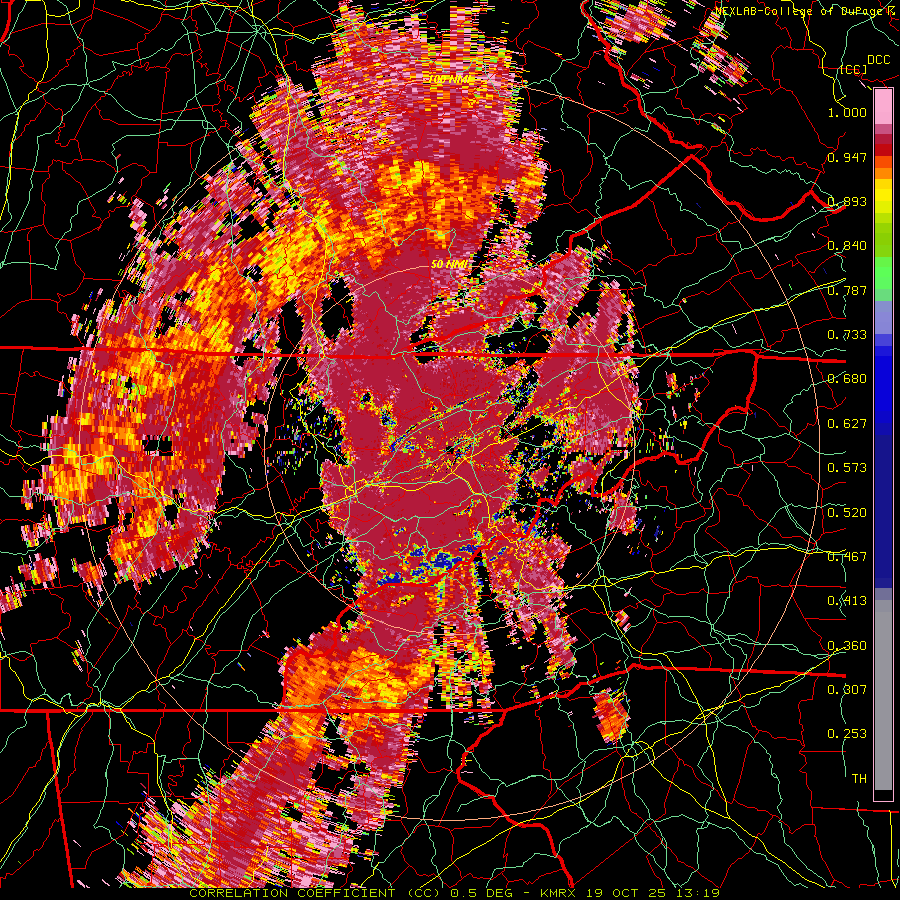Pick the light pink top segment of the color bar
Viewport: 900px width, 900px height.
click(x=883, y=106)
